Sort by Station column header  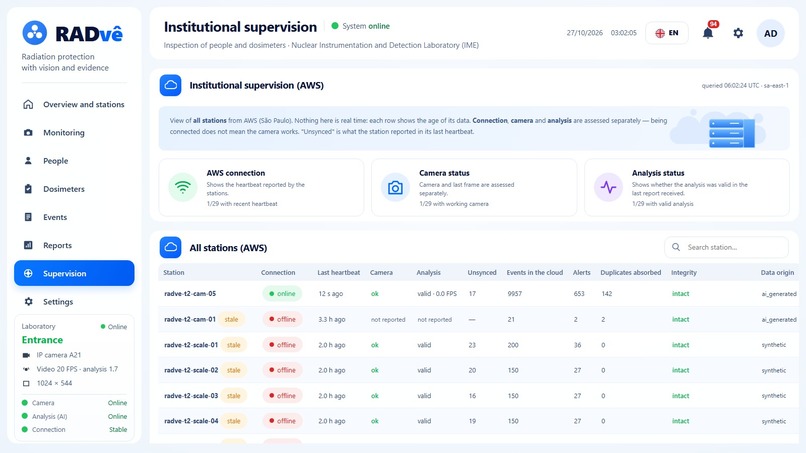click(x=174, y=273)
